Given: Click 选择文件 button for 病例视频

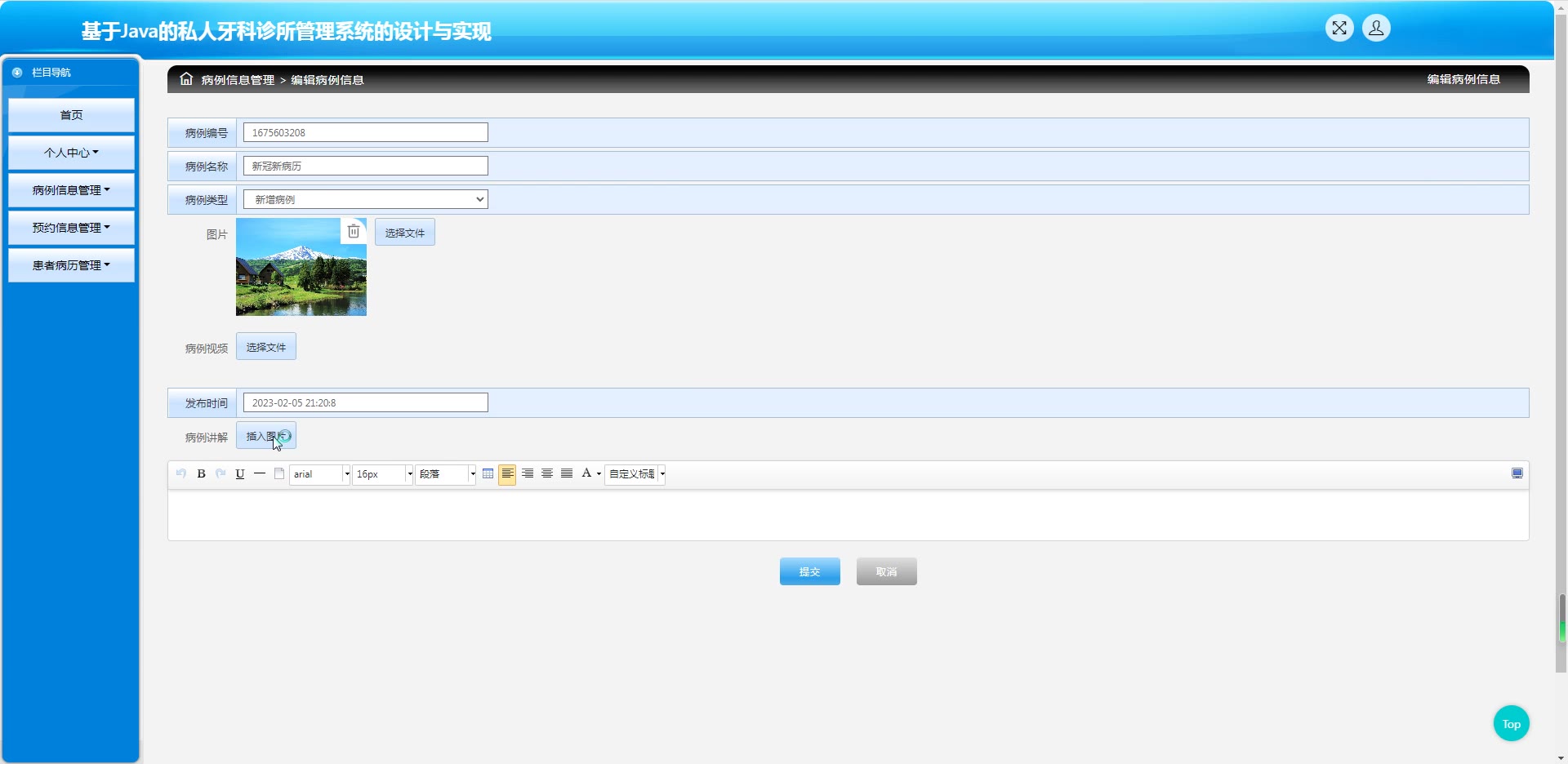Looking at the screenshot, I should [x=266, y=347].
